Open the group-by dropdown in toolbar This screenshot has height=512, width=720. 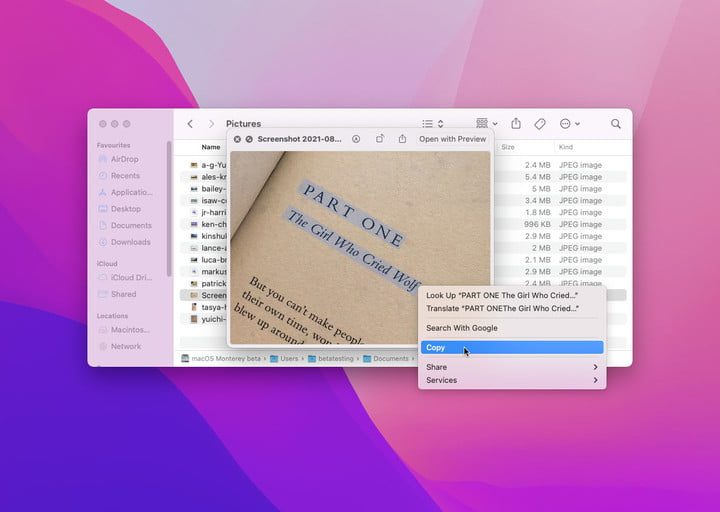(485, 124)
